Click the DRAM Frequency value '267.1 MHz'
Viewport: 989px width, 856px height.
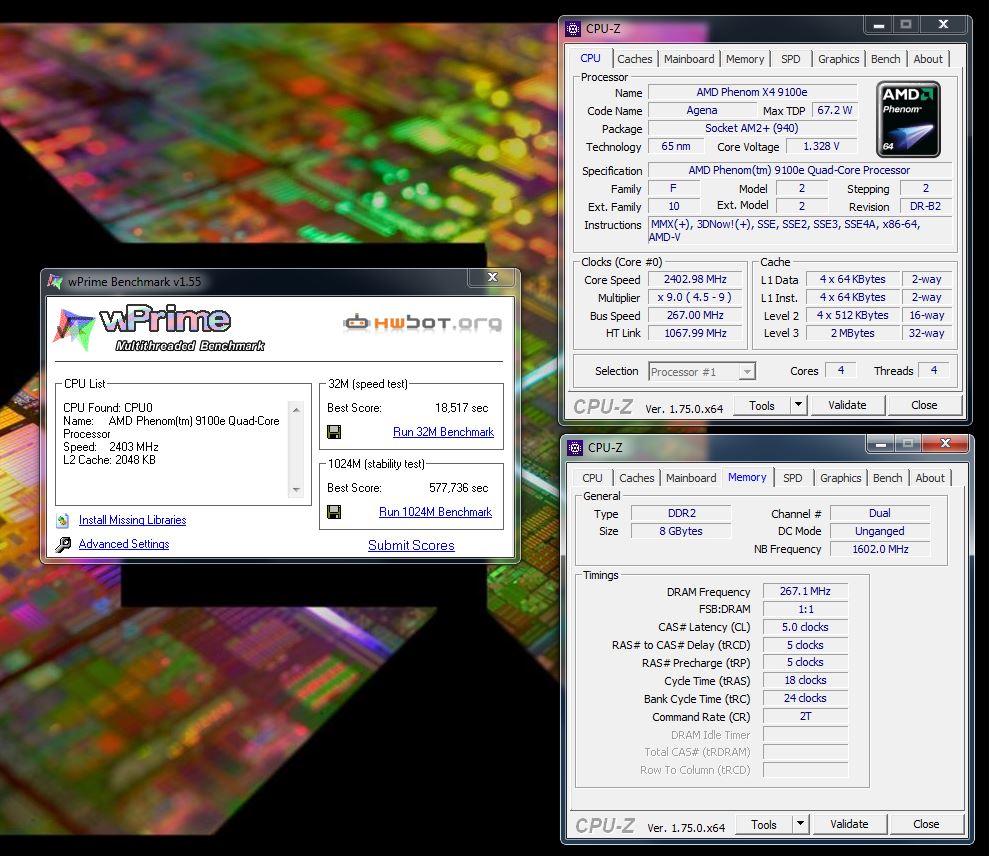pyautogui.click(x=805, y=591)
